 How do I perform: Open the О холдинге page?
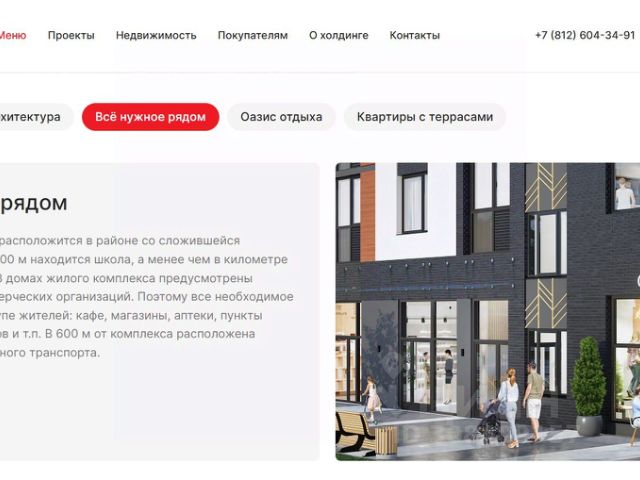click(x=338, y=36)
